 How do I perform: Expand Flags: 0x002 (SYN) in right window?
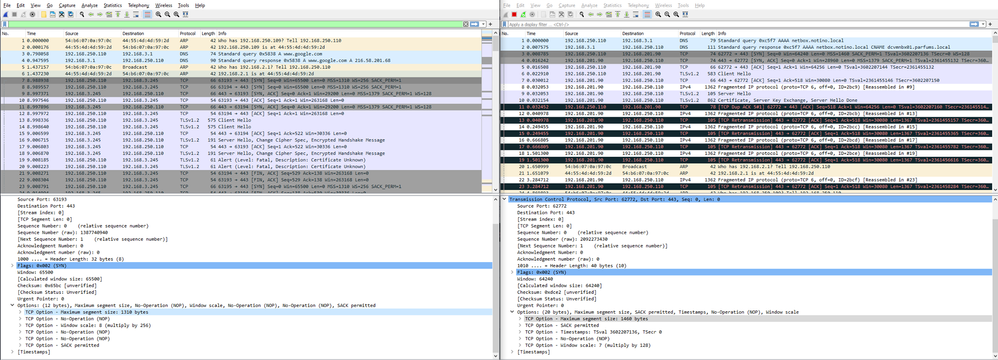tap(512, 272)
